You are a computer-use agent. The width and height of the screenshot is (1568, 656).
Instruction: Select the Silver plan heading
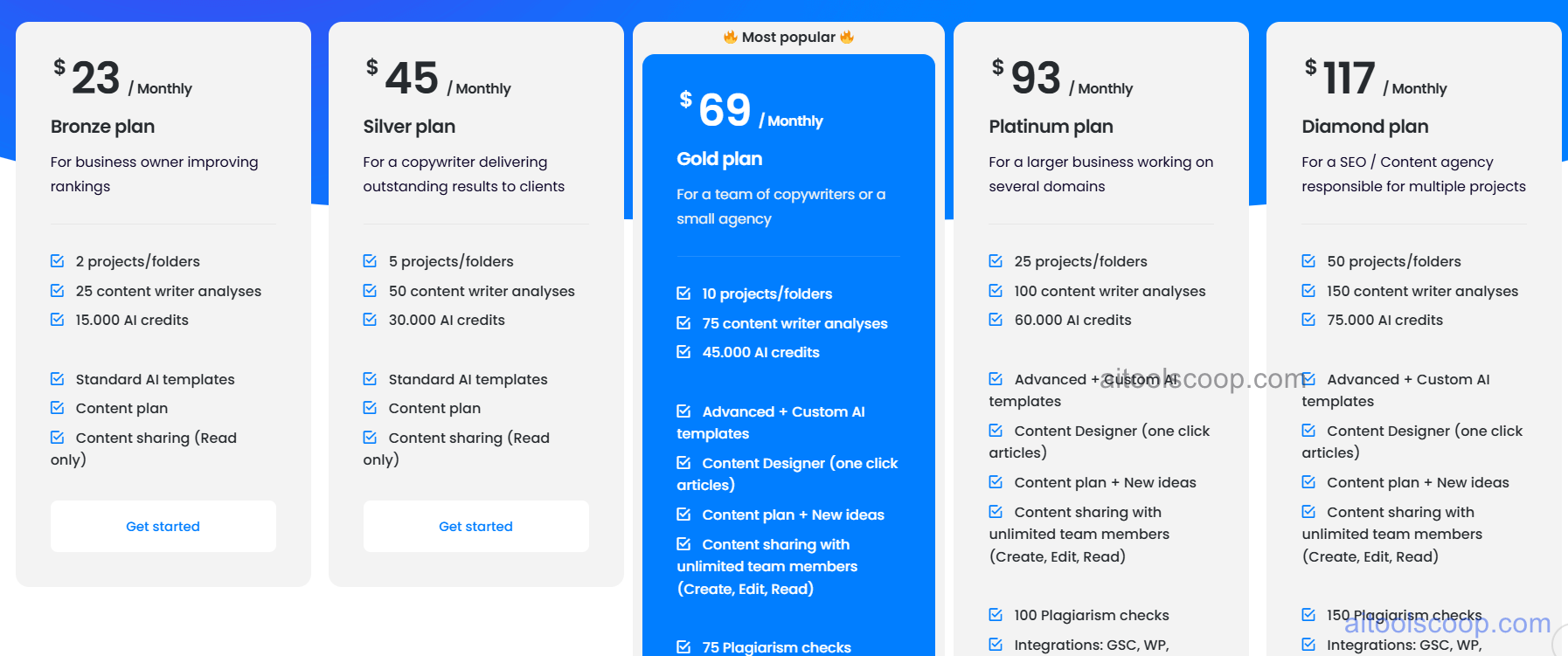pyautogui.click(x=409, y=126)
